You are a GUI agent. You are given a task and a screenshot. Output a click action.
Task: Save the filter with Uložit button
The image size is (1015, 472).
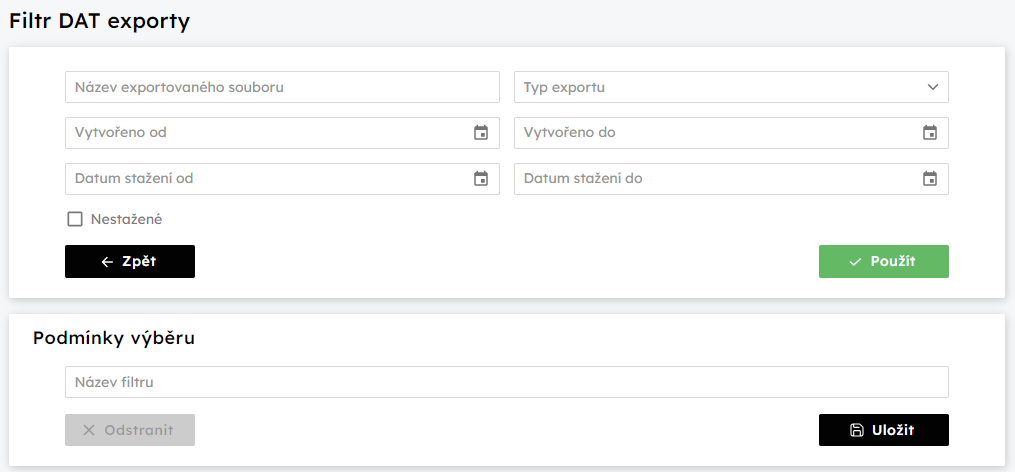[x=884, y=430]
